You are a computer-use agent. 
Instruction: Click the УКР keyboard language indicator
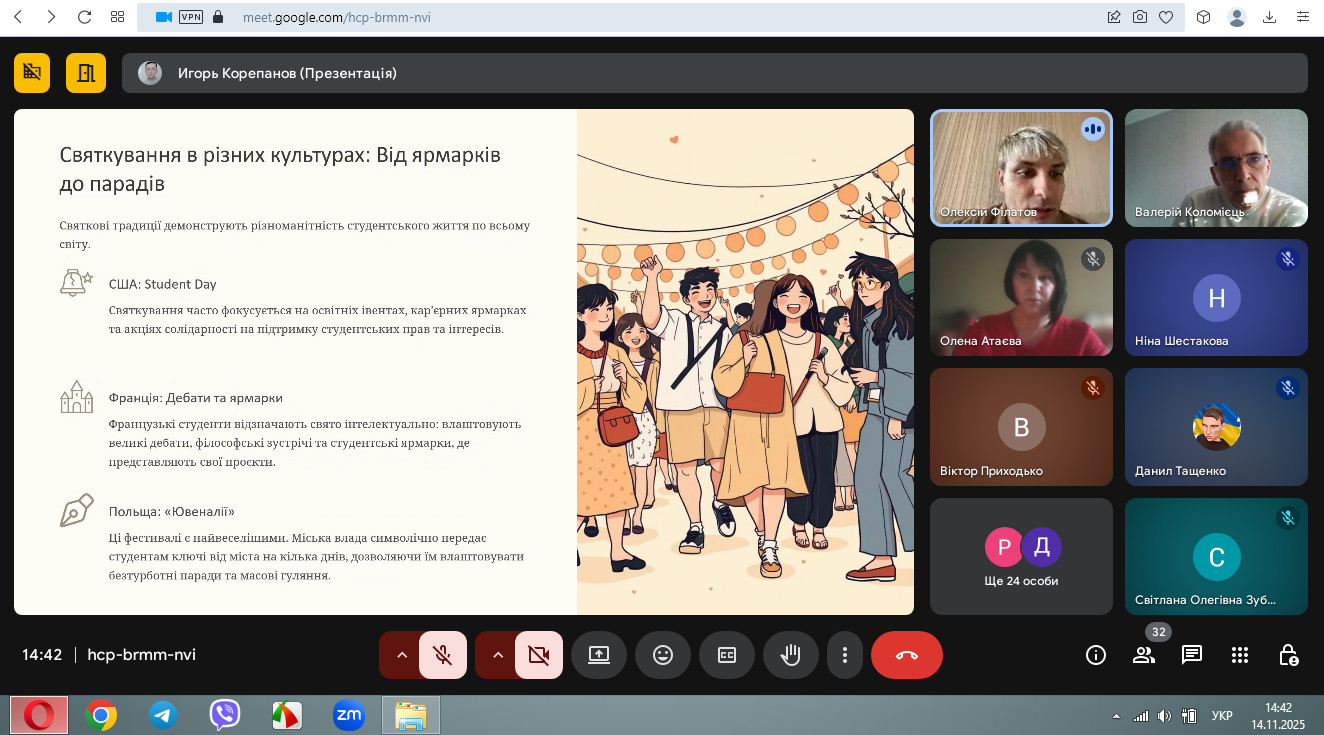[1221, 716]
